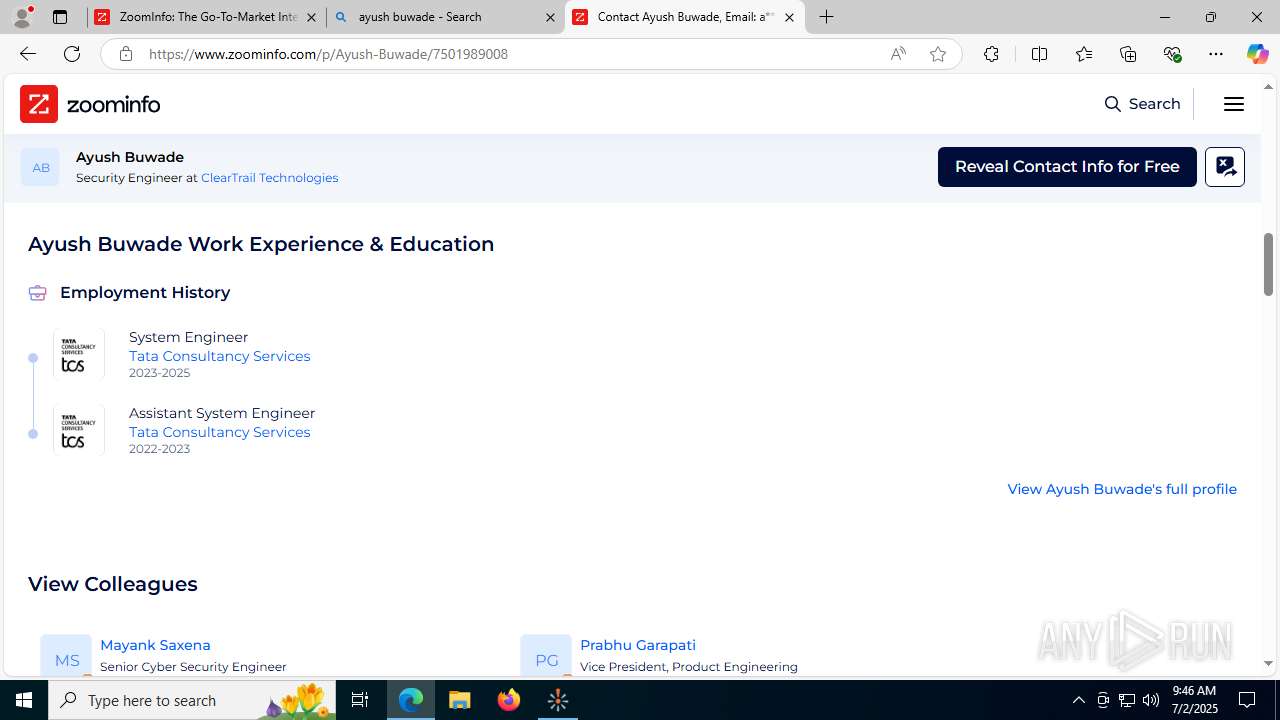Screen dimensions: 1280x720
Task: Open Settings and more menu
Action: tap(1216, 54)
